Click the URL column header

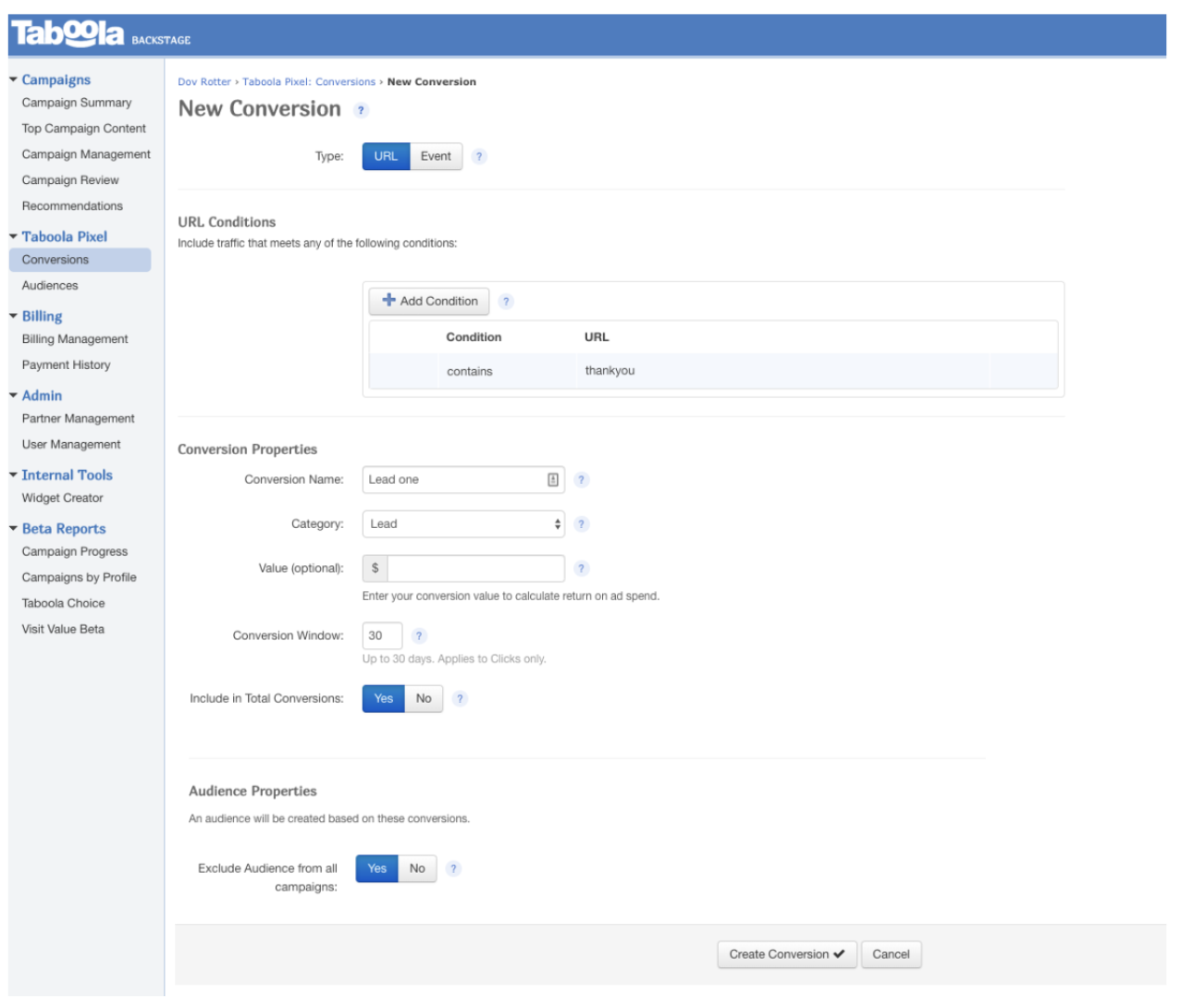pyautogui.click(x=597, y=338)
